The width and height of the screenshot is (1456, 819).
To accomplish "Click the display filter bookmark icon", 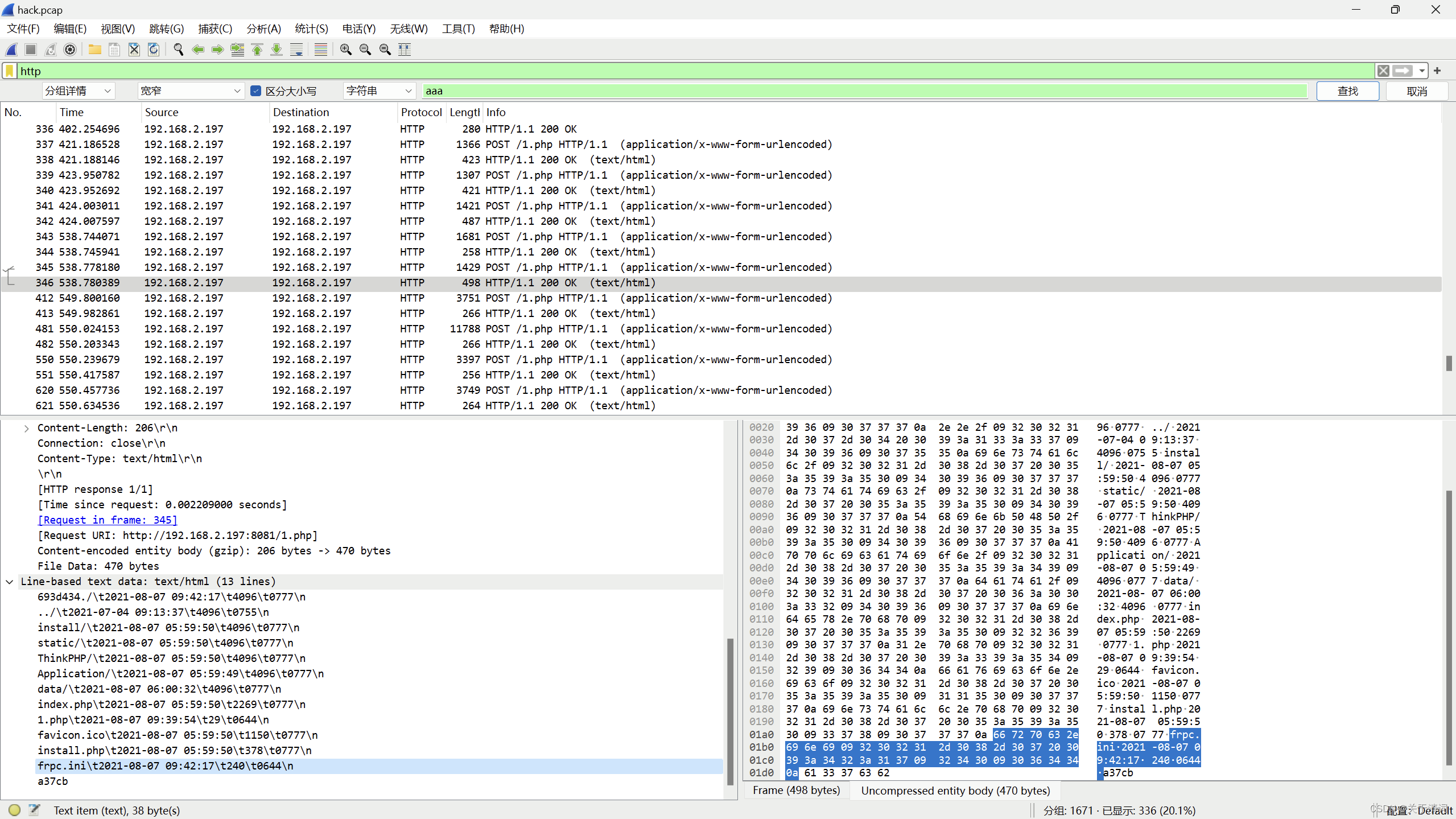I will tap(10, 71).
